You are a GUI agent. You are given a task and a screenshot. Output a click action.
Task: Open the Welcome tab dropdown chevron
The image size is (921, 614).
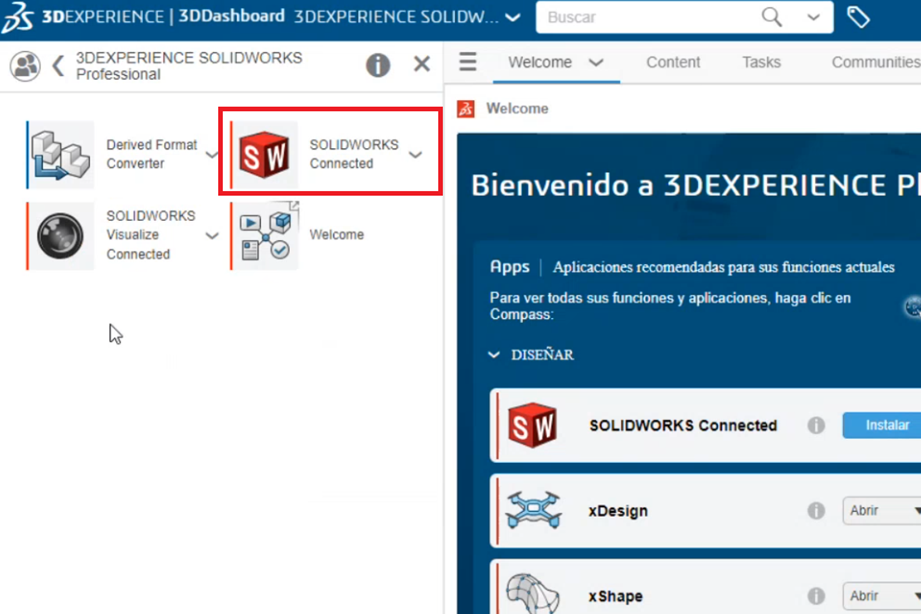(596, 62)
